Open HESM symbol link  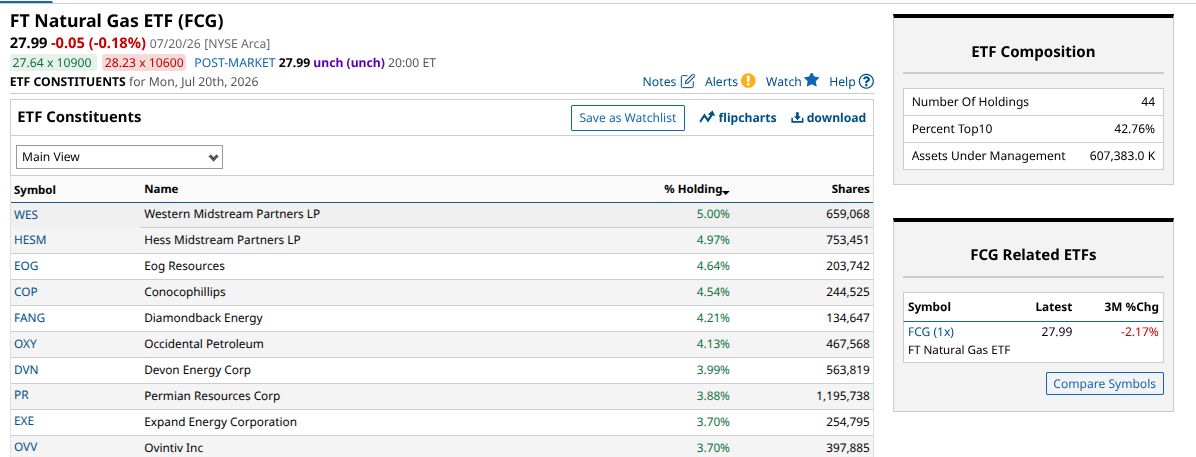30,240
